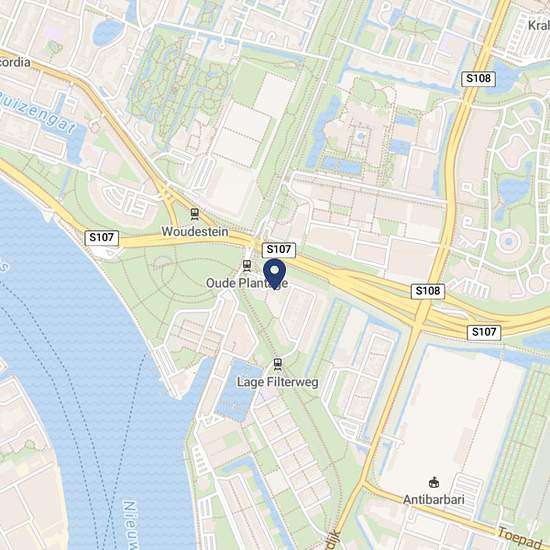Click the dark blue location pin marker
550x550 pixels.
[x=274, y=274]
